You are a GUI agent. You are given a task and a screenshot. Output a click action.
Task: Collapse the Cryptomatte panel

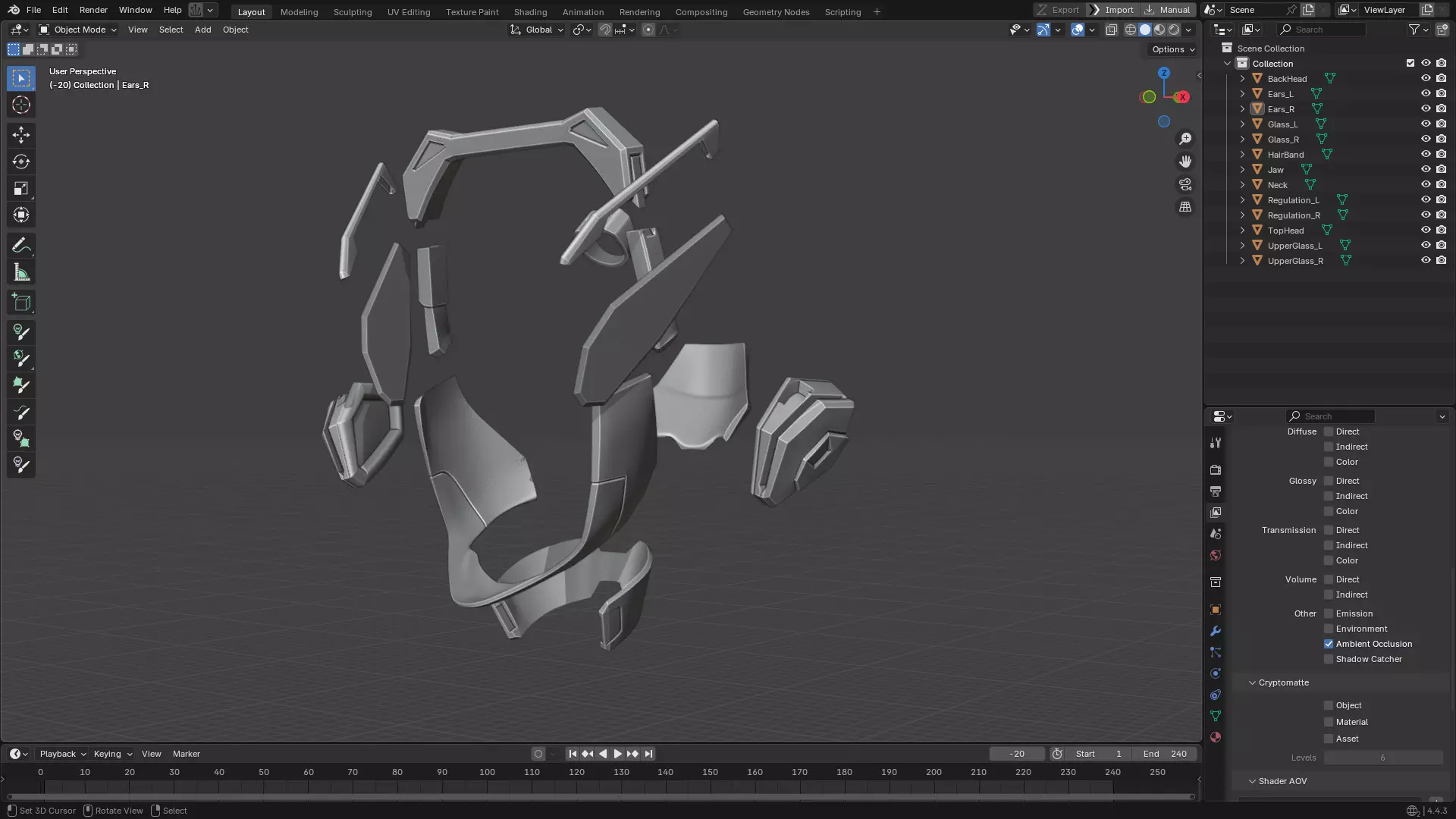(1253, 682)
